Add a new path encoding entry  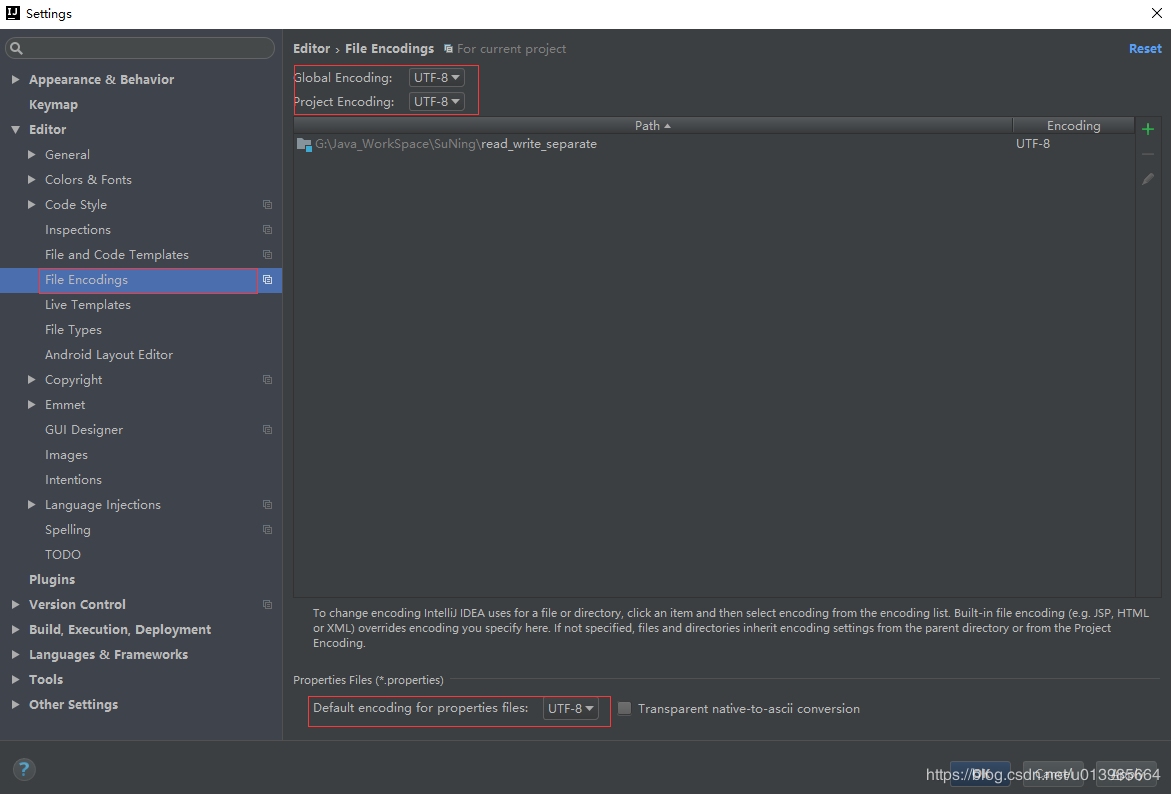[x=1147, y=129]
